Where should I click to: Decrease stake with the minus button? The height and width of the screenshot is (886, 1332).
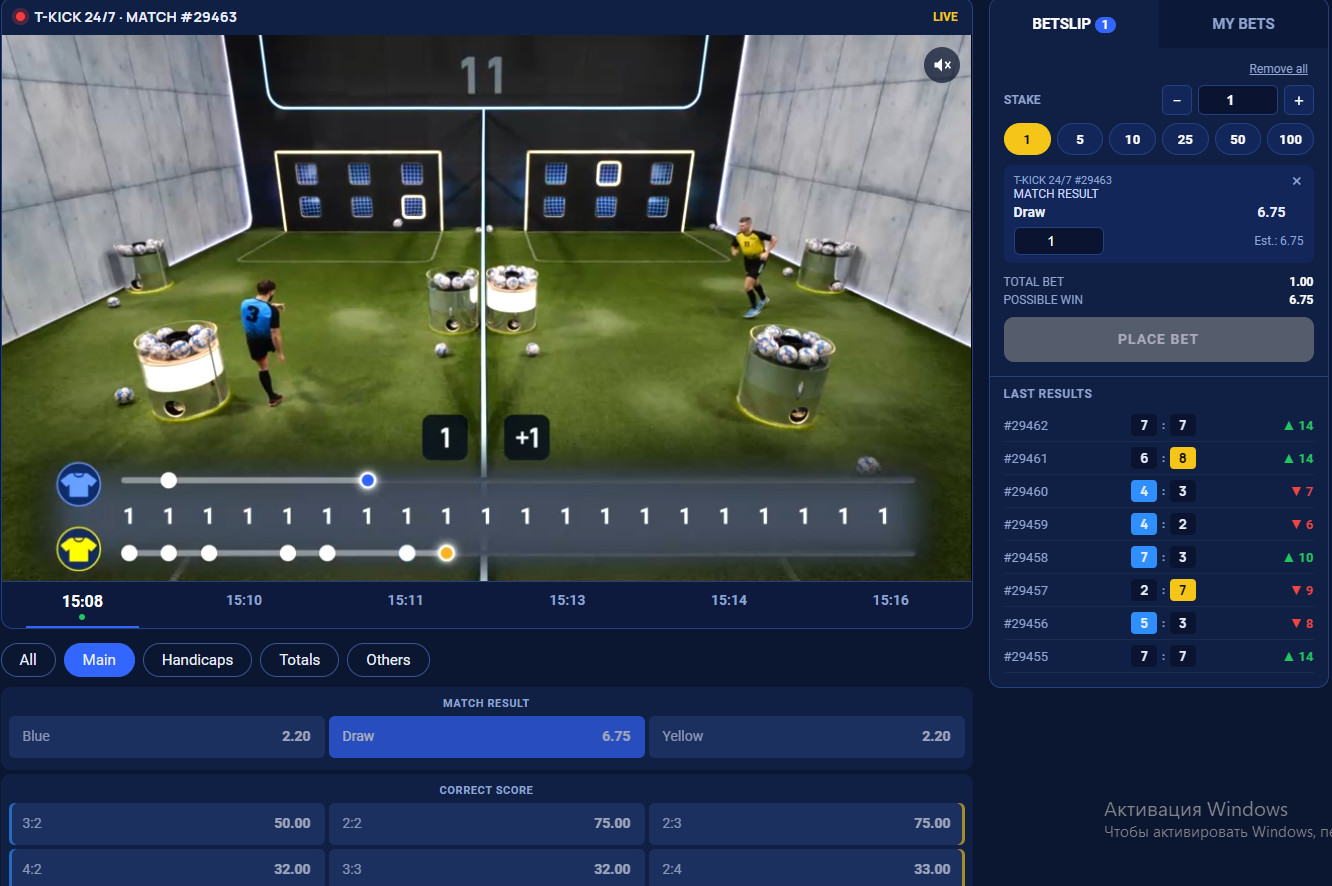(1177, 100)
